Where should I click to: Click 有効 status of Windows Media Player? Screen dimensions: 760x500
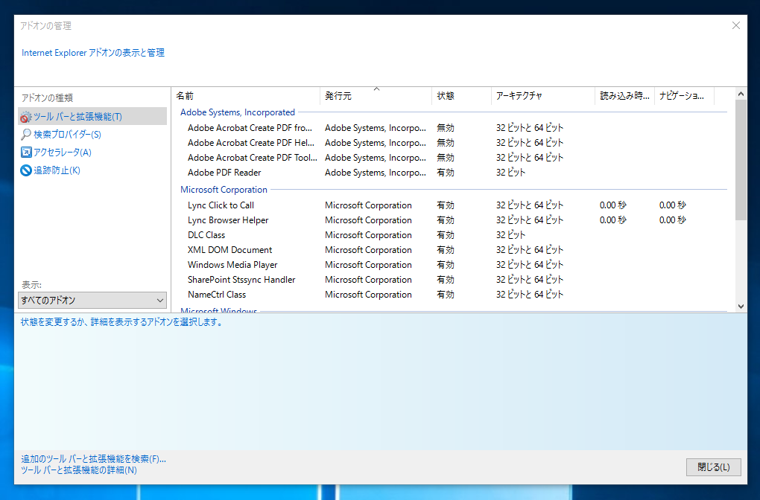[x=445, y=265]
